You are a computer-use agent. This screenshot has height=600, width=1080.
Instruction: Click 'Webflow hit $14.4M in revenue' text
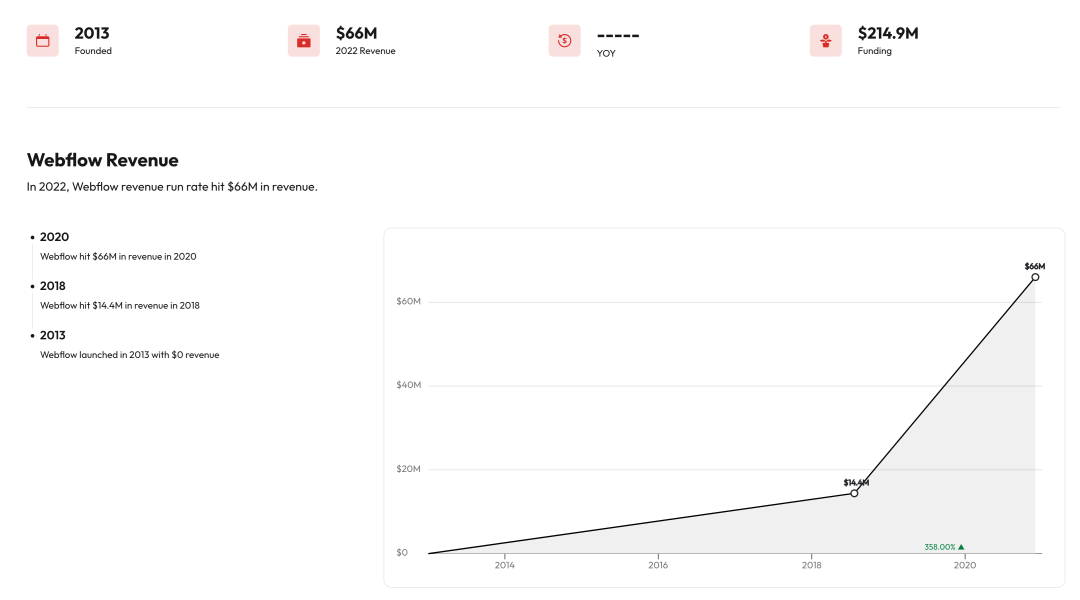tap(120, 306)
